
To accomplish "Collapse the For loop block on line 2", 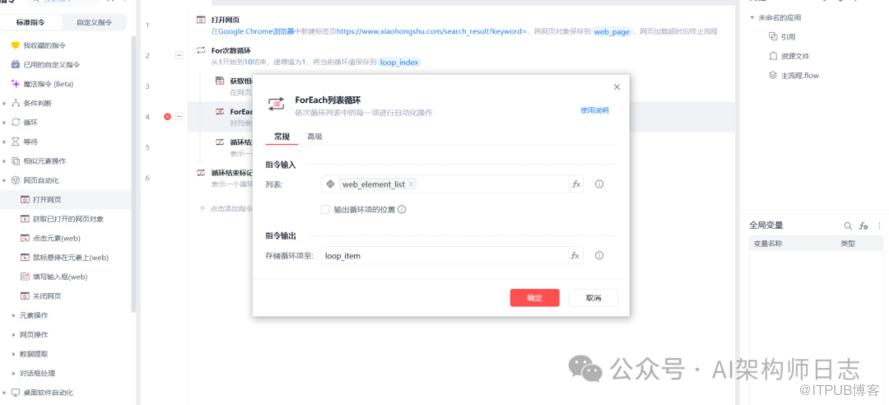I will pyautogui.click(x=179, y=56).
